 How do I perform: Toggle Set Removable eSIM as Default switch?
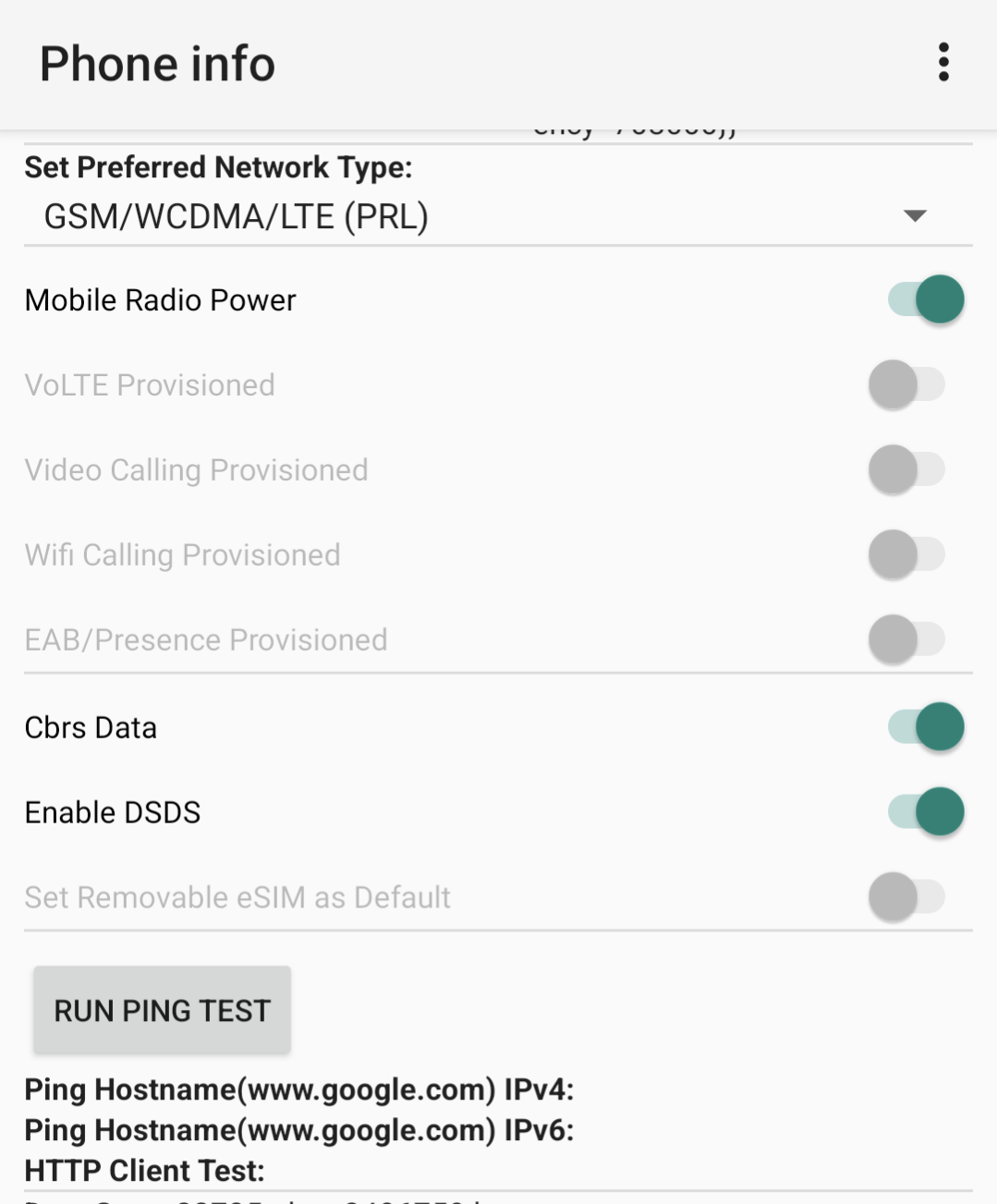coord(906,897)
